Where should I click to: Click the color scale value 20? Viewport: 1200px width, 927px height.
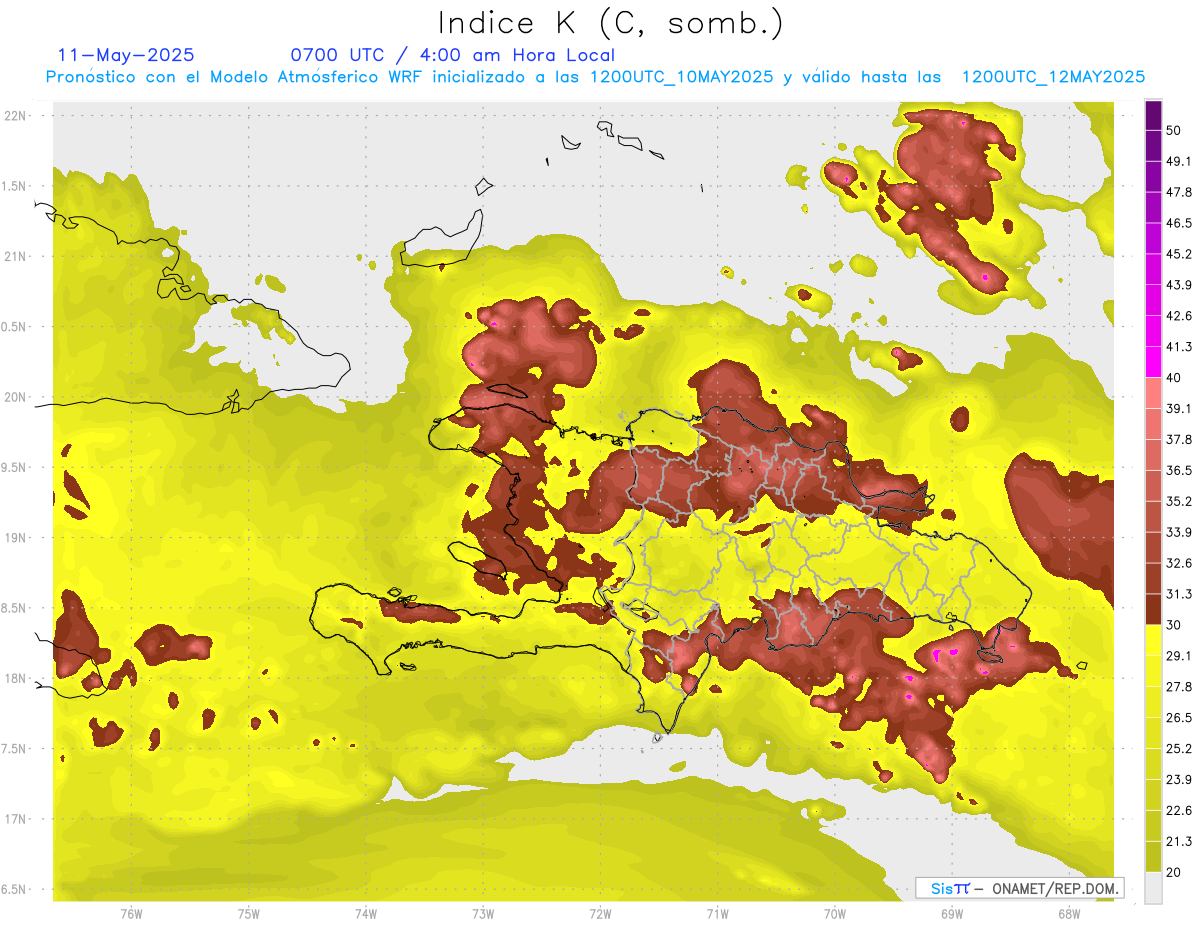tap(1174, 872)
